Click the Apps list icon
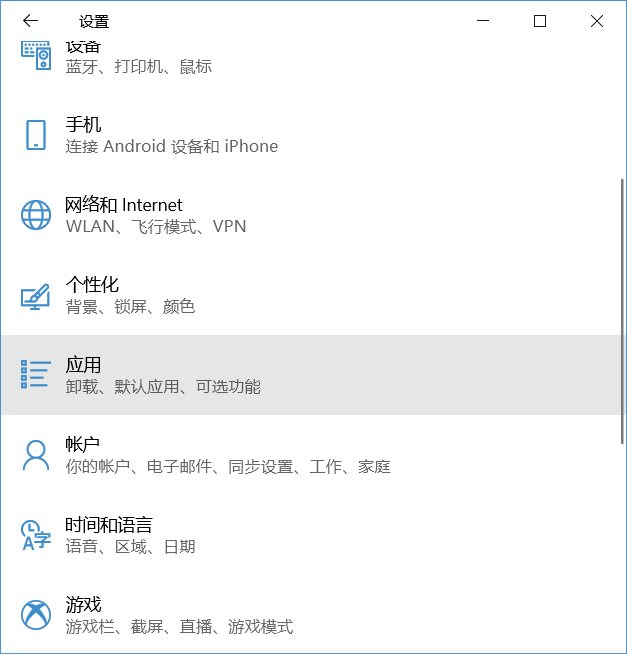627x654 pixels. tap(36, 374)
